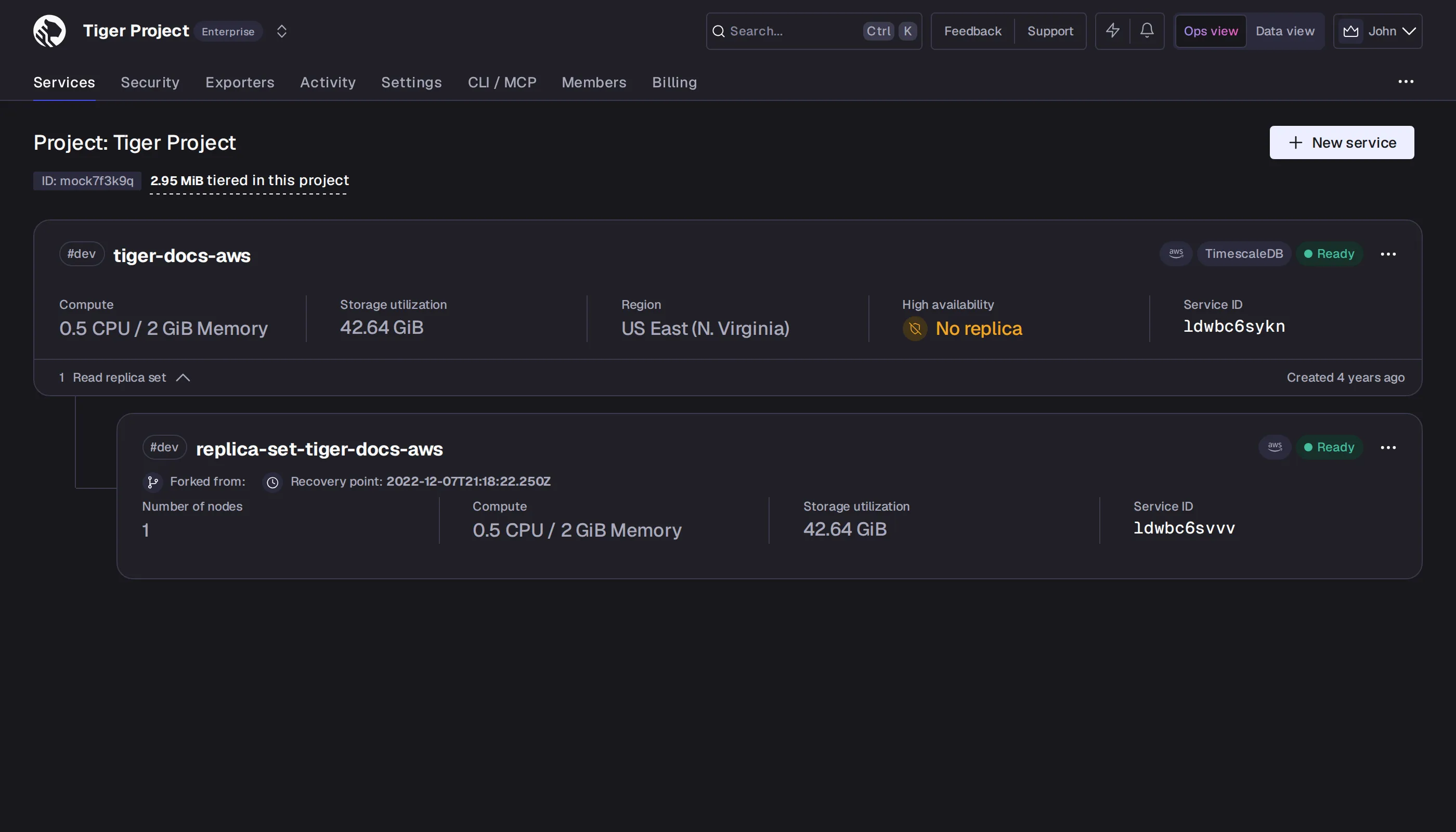
Task: Click the lightning bolt icon
Action: point(1112,31)
